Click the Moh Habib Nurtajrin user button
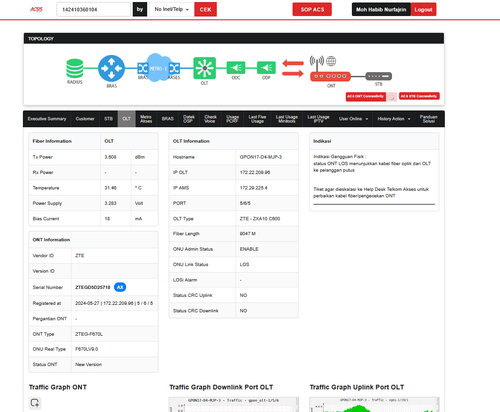 [381, 9]
